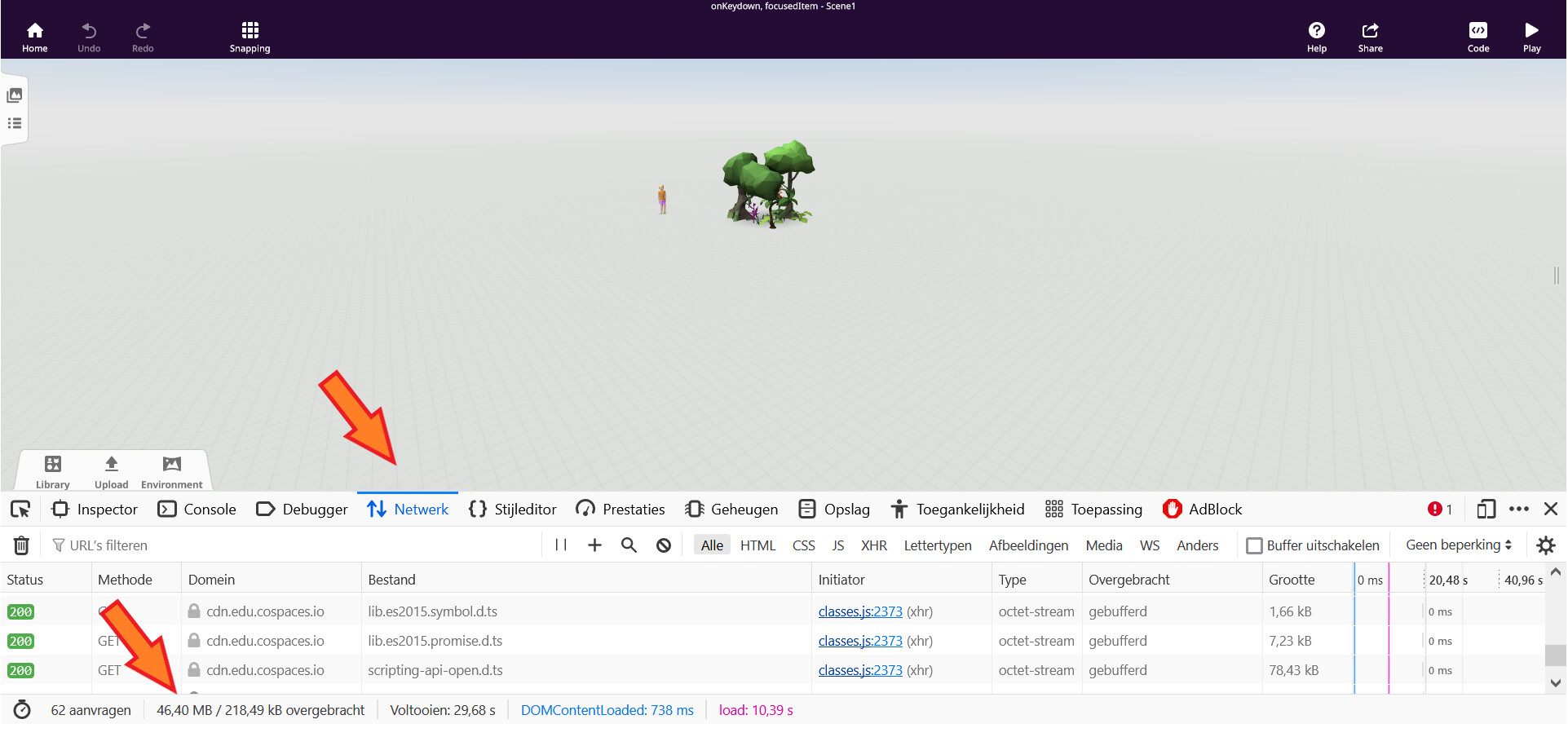Expand the devtools three-dots menu

(x=1518, y=510)
